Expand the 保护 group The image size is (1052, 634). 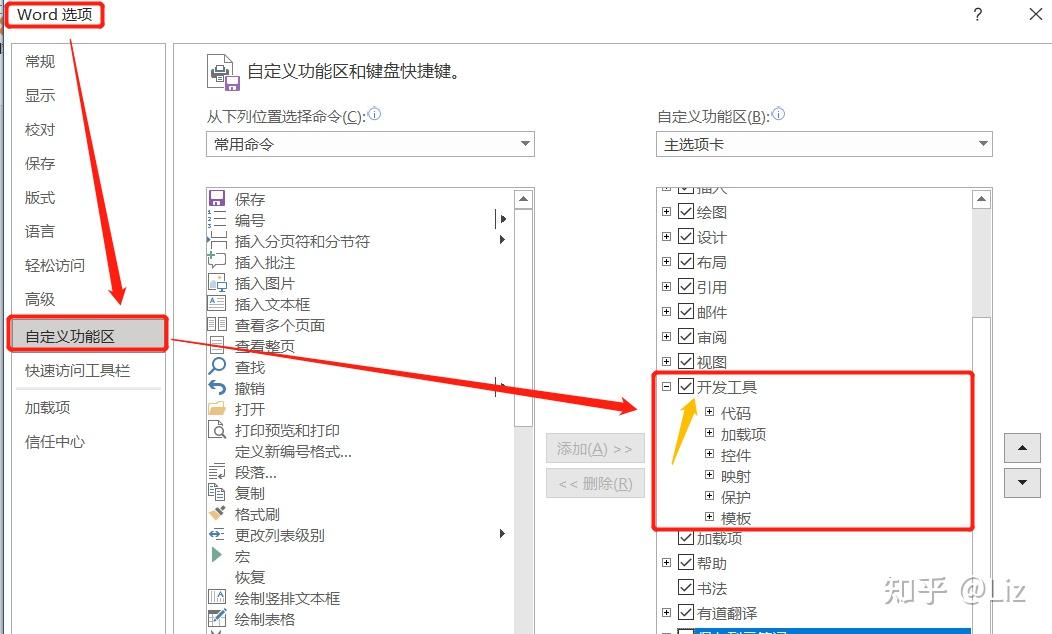tap(709, 496)
